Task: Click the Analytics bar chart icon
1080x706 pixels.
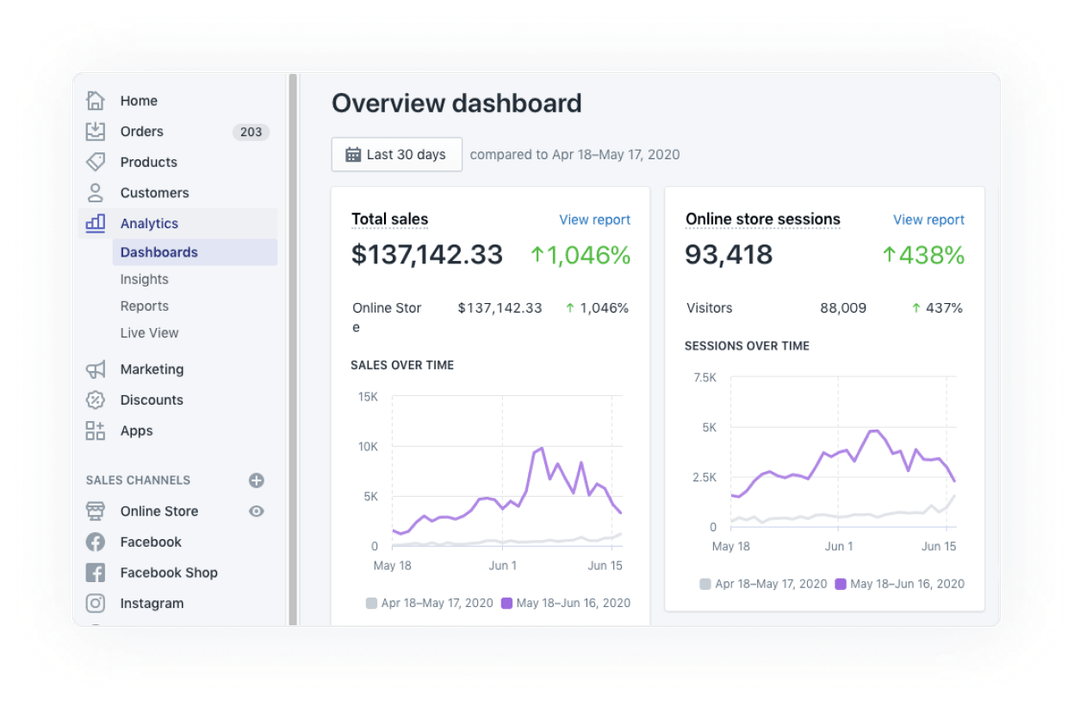Action: (97, 222)
